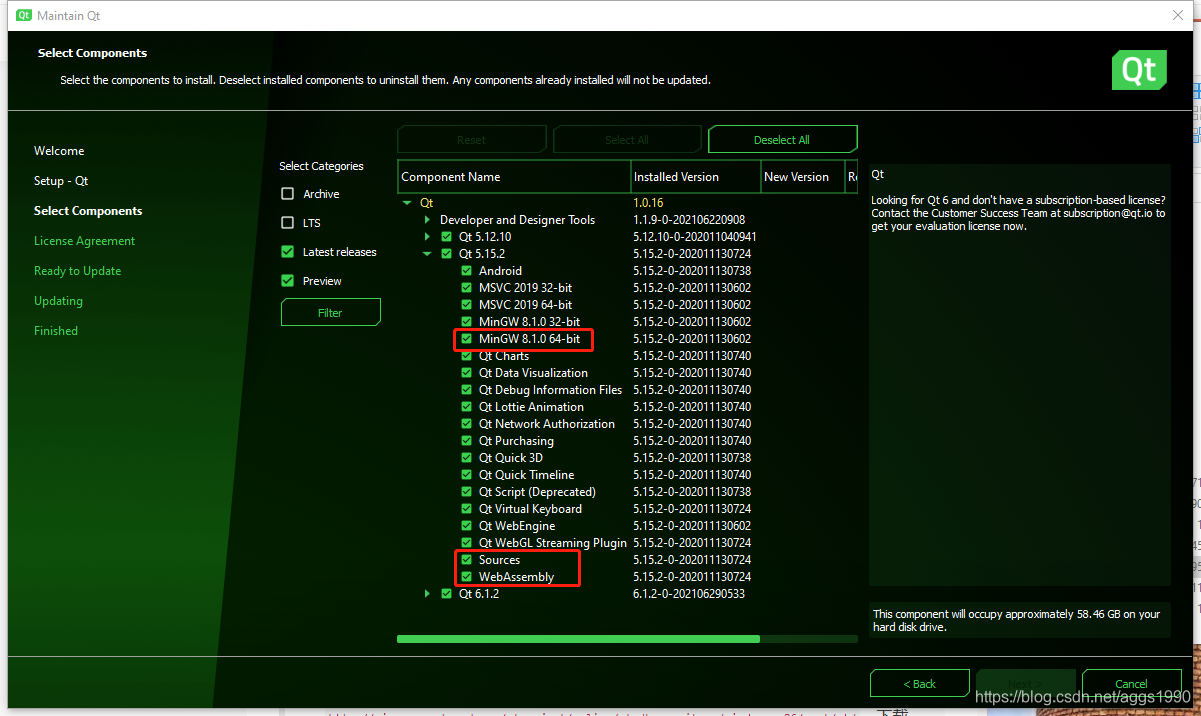
Task: Uncheck the Qt 5.15.2 checkbox
Action: click(x=447, y=254)
